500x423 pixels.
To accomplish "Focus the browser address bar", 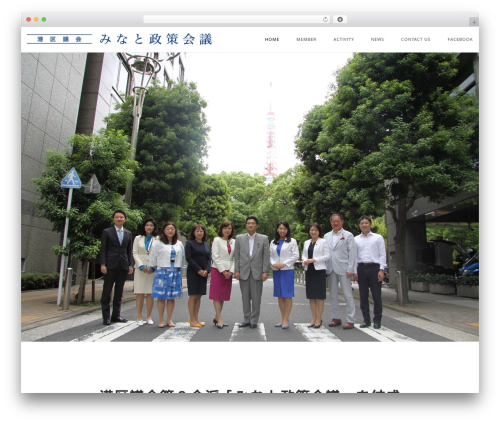I will (x=237, y=20).
